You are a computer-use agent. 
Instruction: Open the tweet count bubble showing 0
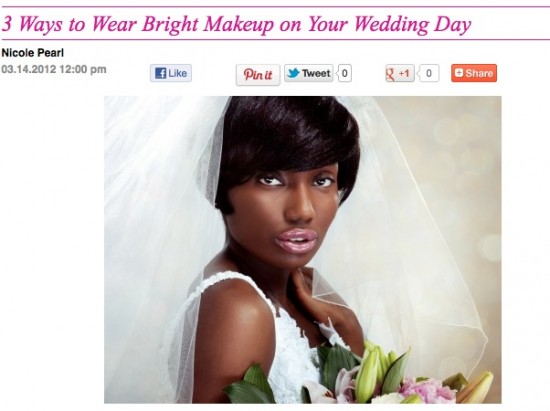point(344,73)
